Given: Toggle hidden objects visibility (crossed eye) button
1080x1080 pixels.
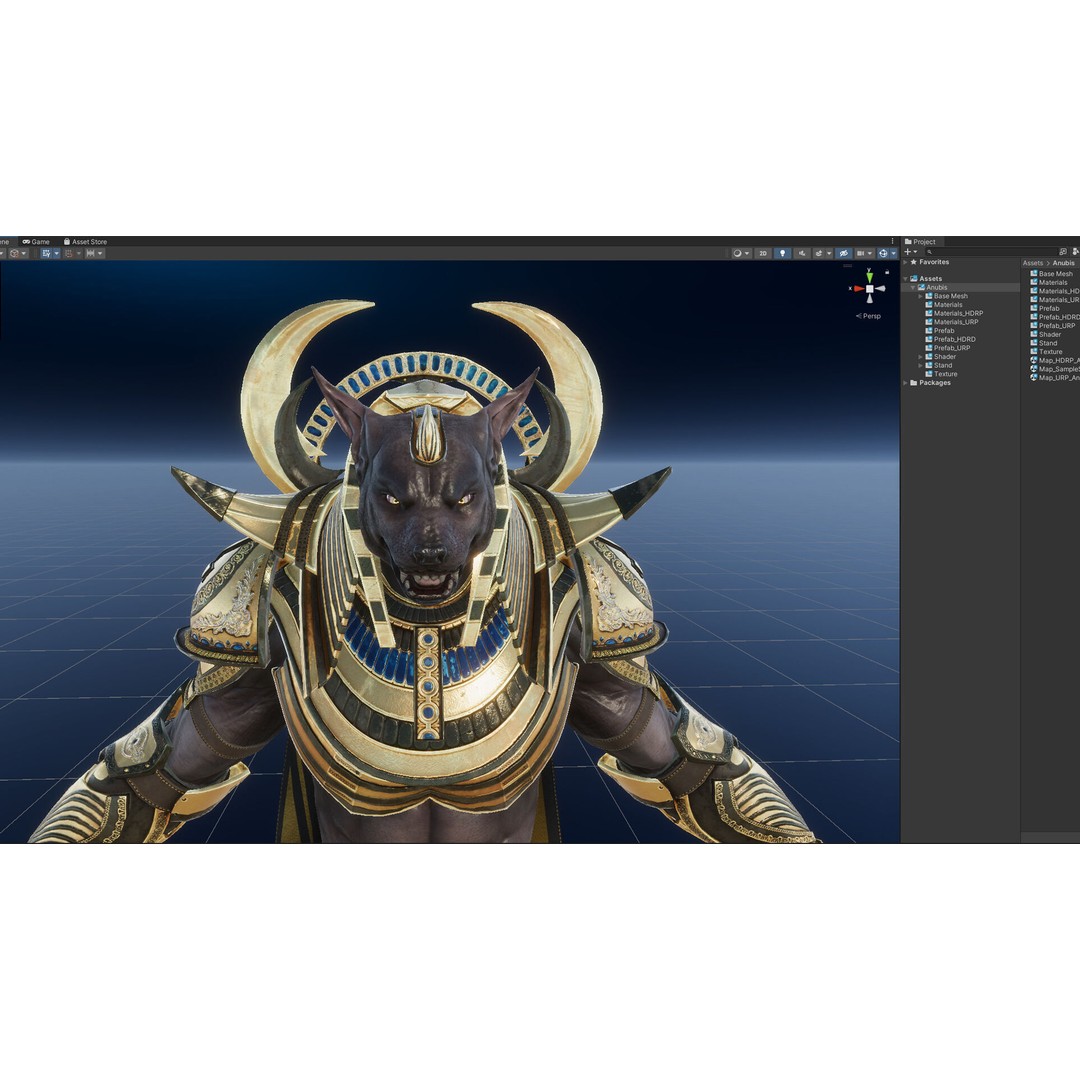Looking at the screenshot, I should [x=844, y=253].
